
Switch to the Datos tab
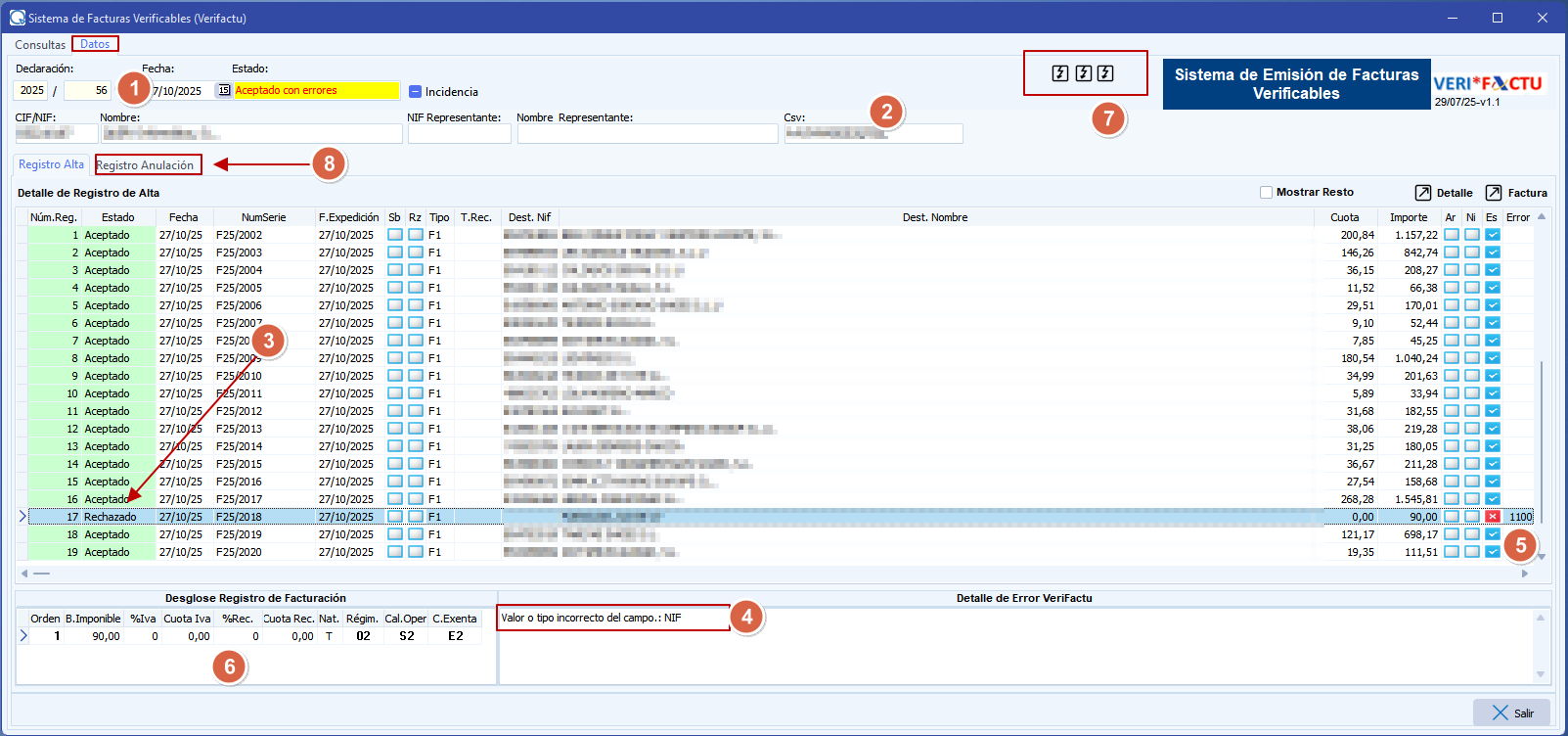(95, 44)
